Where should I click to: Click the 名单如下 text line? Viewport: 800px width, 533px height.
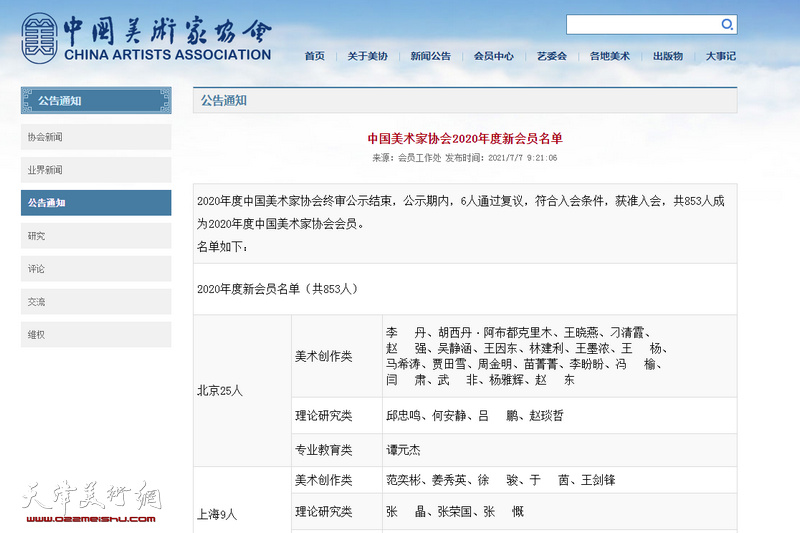click(223, 247)
